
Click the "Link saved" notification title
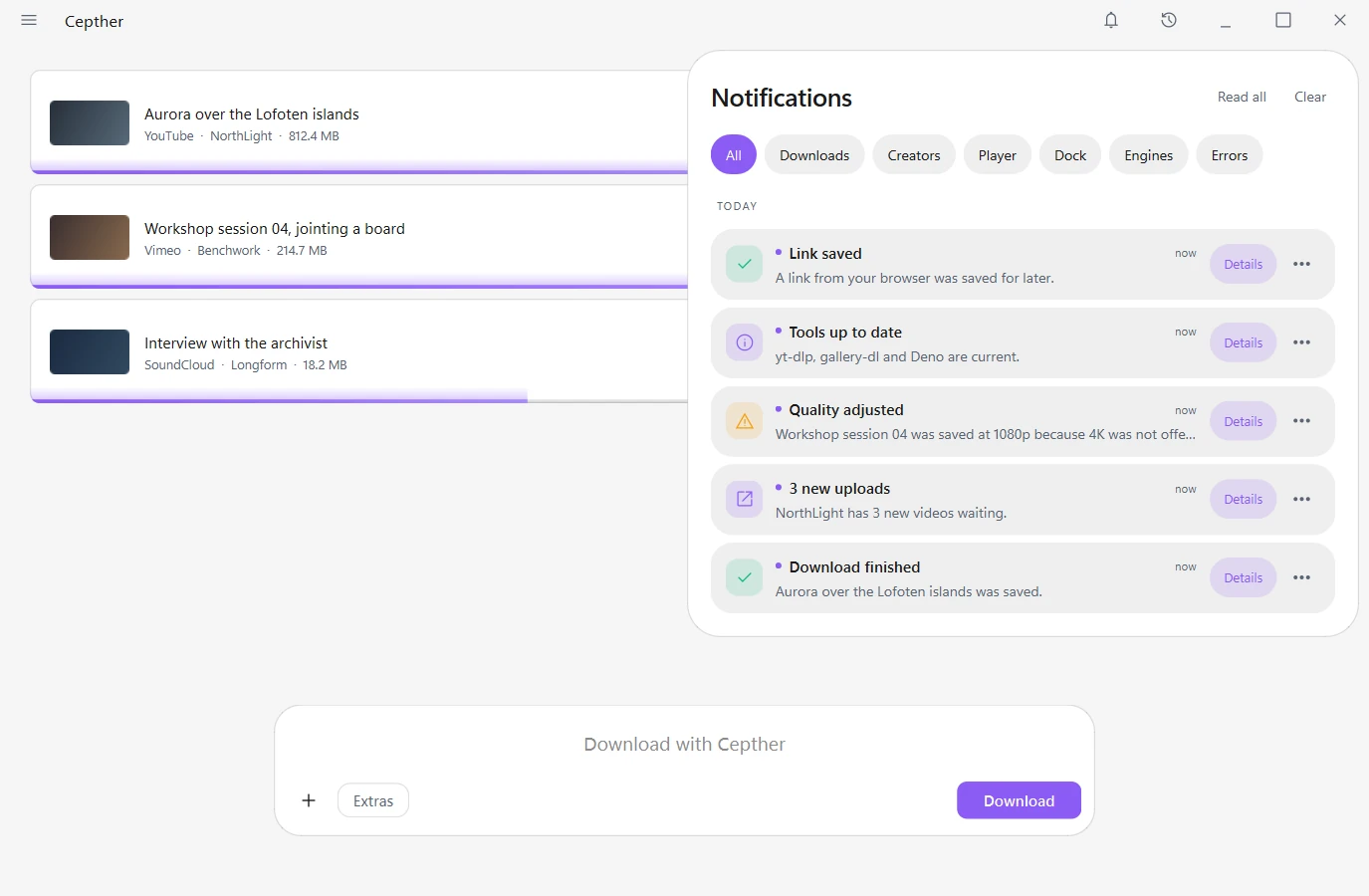pyautogui.click(x=825, y=253)
